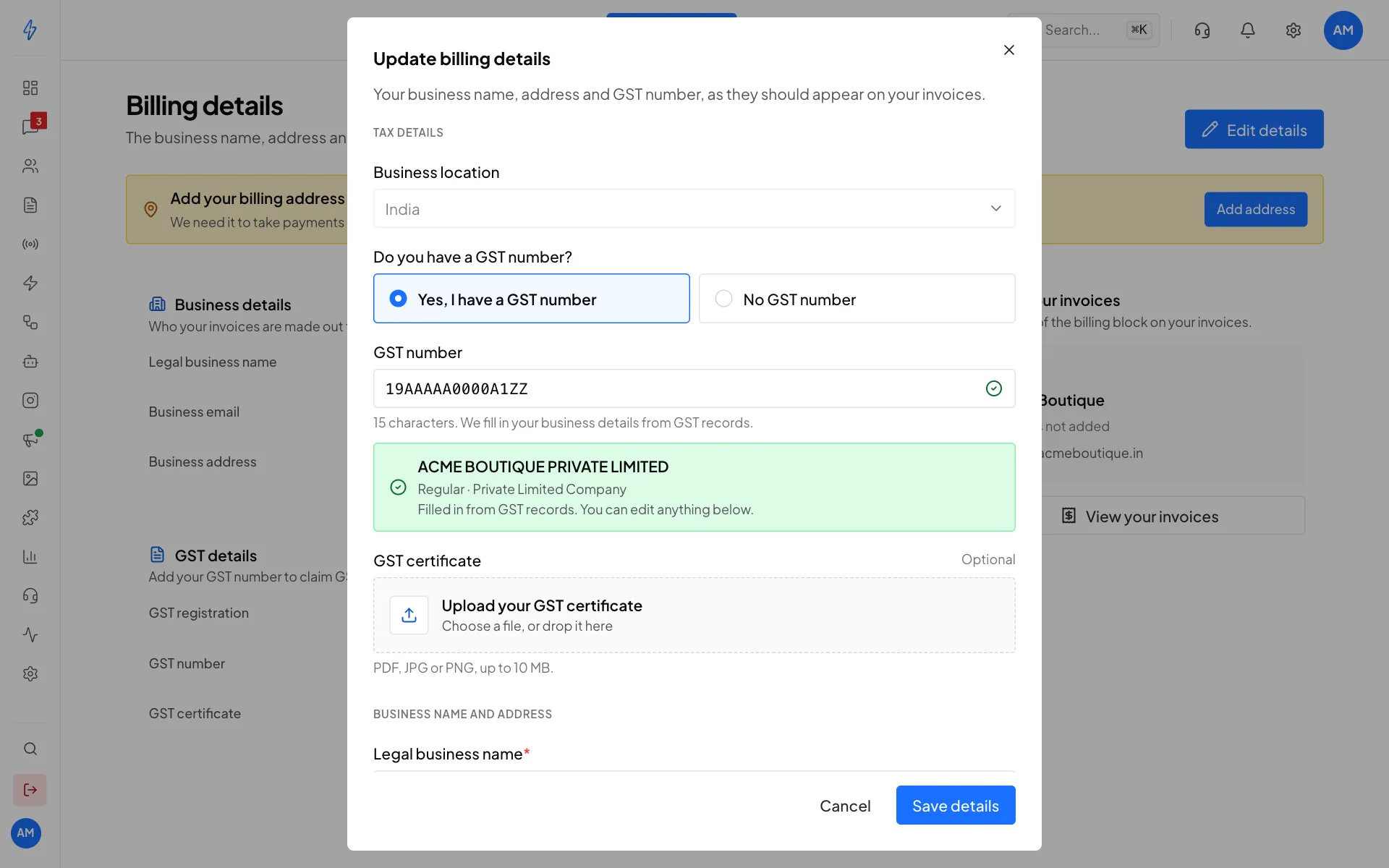The width and height of the screenshot is (1389, 868).
Task: Click 'ACME BOUTIQUE PRIVATE LIMITED' text
Action: (543, 467)
